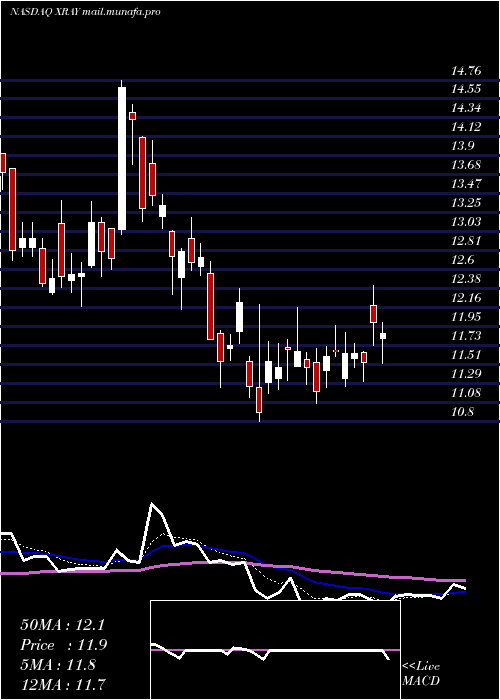
Task: Click the 11.73 price axis label
Action: (x=466, y=336)
